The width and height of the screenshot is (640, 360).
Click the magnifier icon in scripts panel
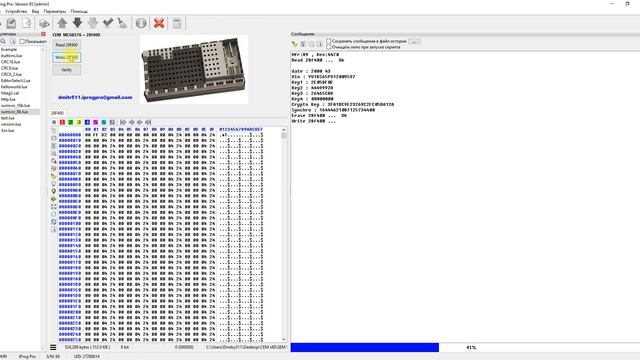(x=3, y=41)
